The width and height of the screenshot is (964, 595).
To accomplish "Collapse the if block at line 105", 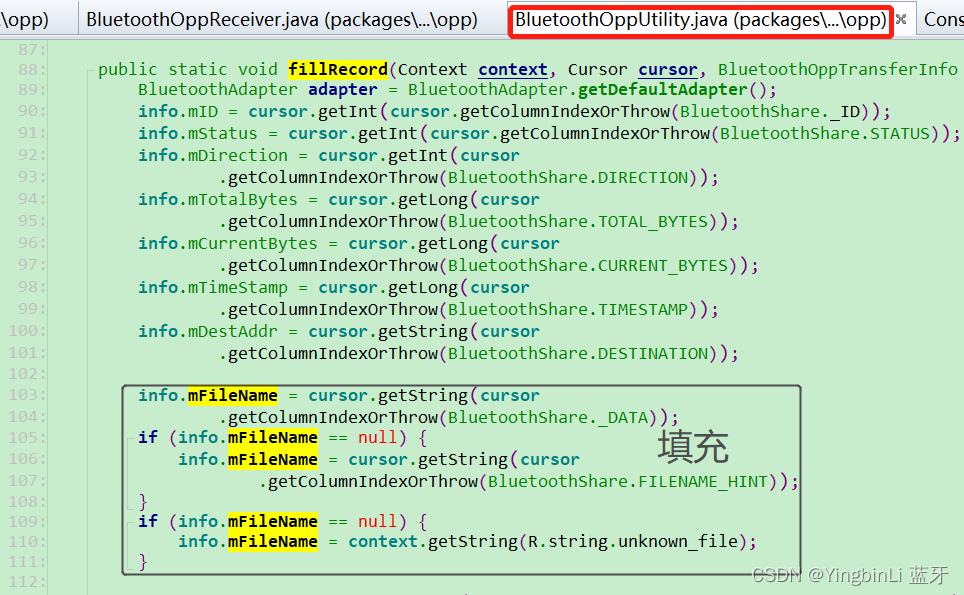I will pos(130,438).
